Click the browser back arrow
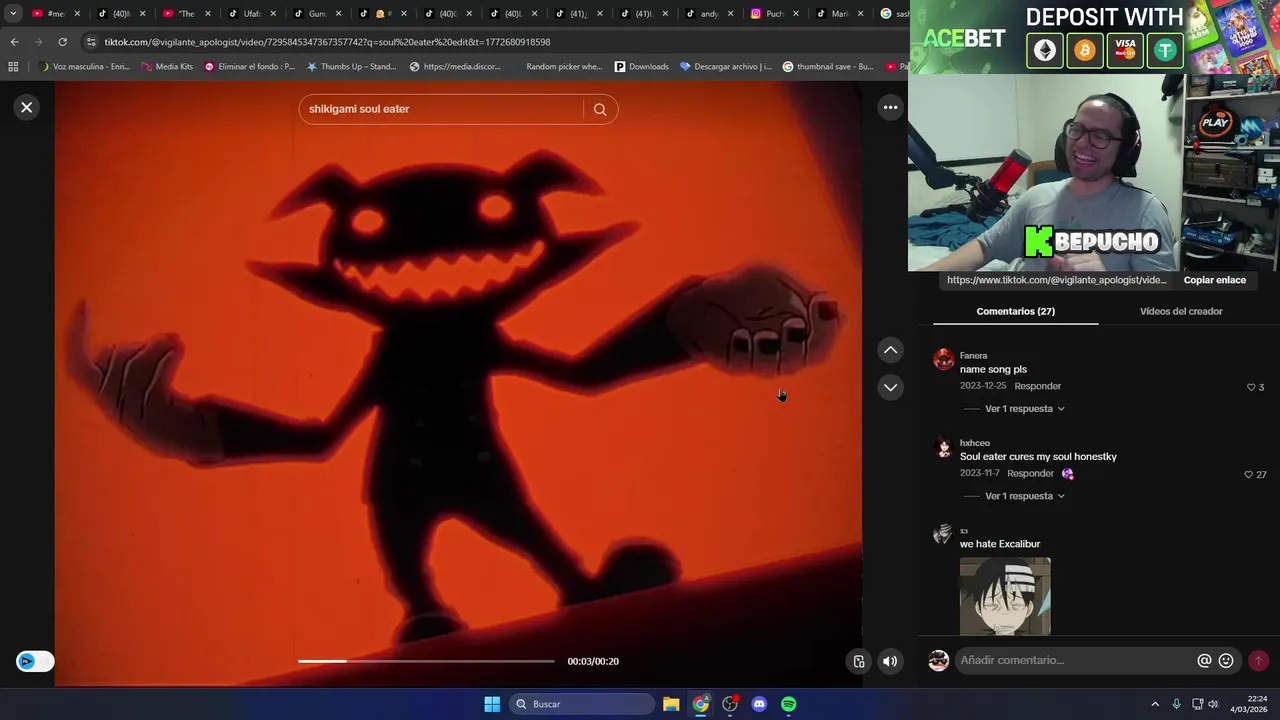1280x720 pixels. (14, 42)
